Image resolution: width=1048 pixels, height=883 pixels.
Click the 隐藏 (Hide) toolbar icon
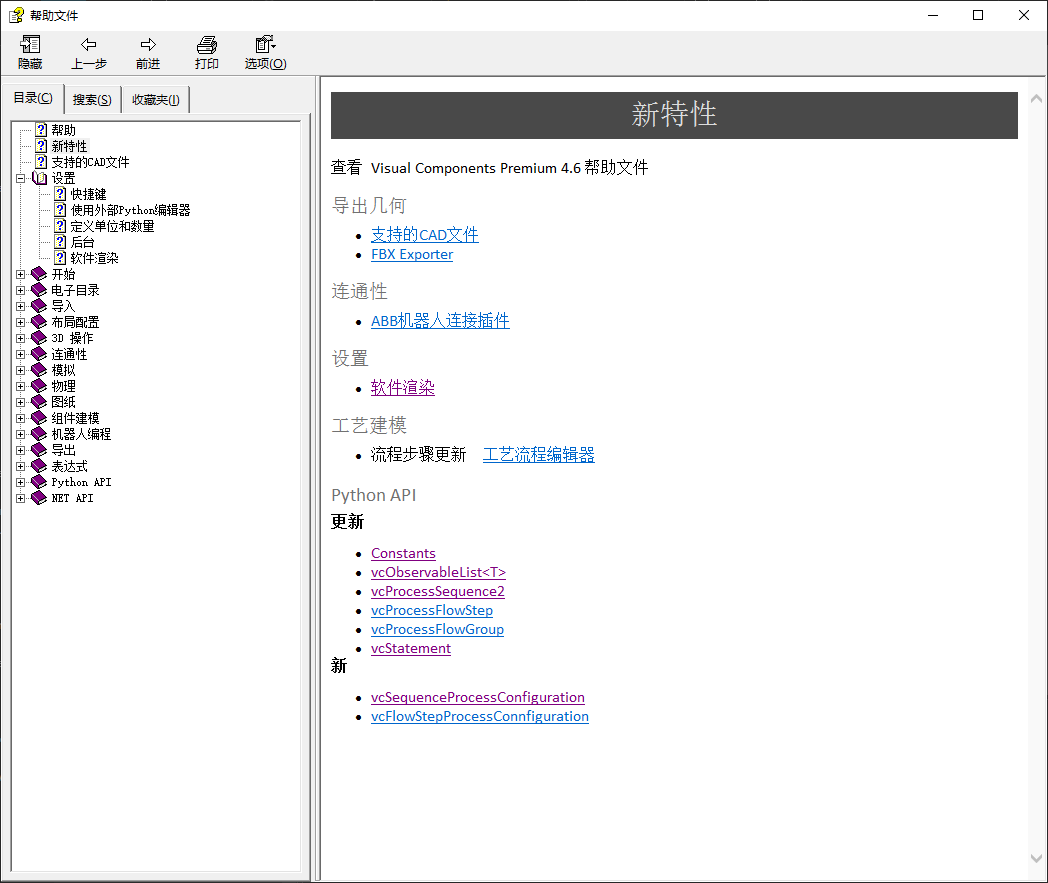click(30, 45)
